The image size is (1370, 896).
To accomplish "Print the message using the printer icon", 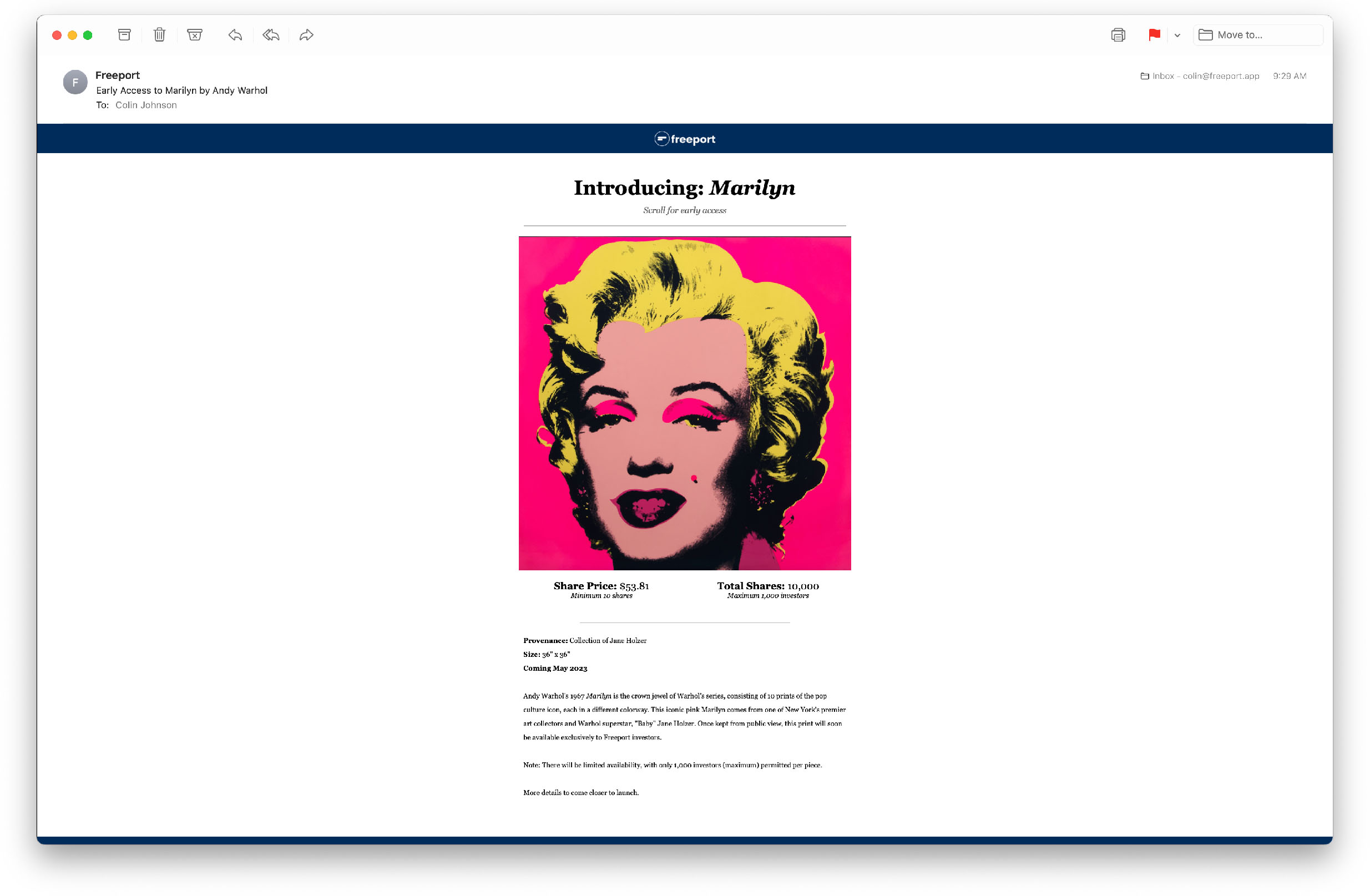I will point(1118,35).
